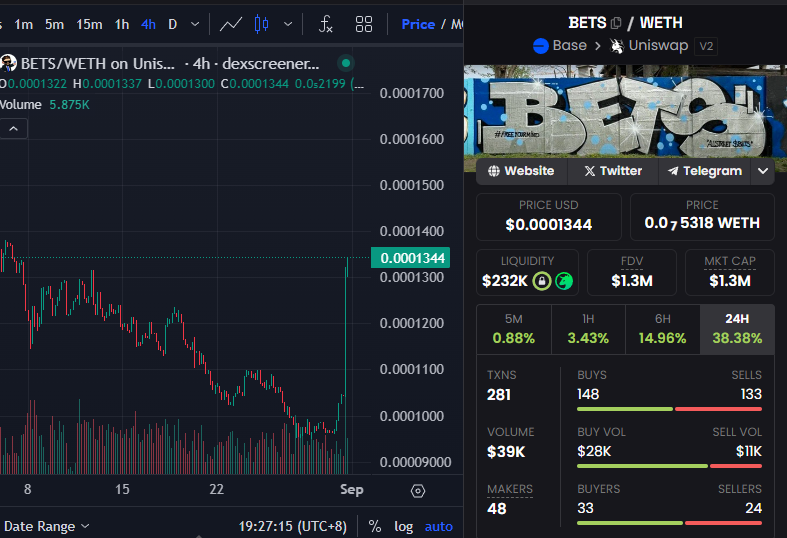Click the green liquidity badge icon
787x538 pixels.
point(564,281)
